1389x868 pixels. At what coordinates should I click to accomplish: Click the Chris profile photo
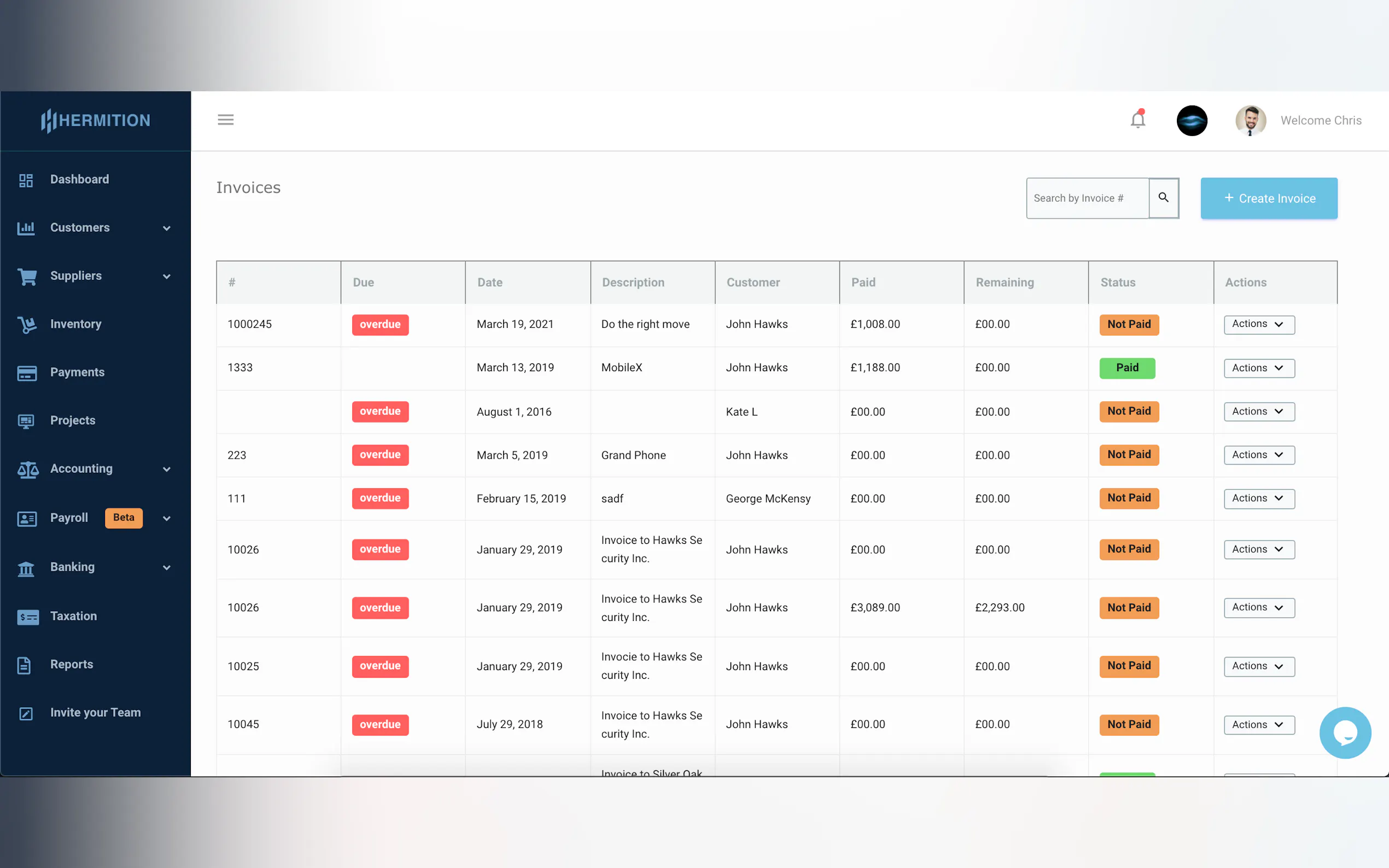pos(1250,121)
